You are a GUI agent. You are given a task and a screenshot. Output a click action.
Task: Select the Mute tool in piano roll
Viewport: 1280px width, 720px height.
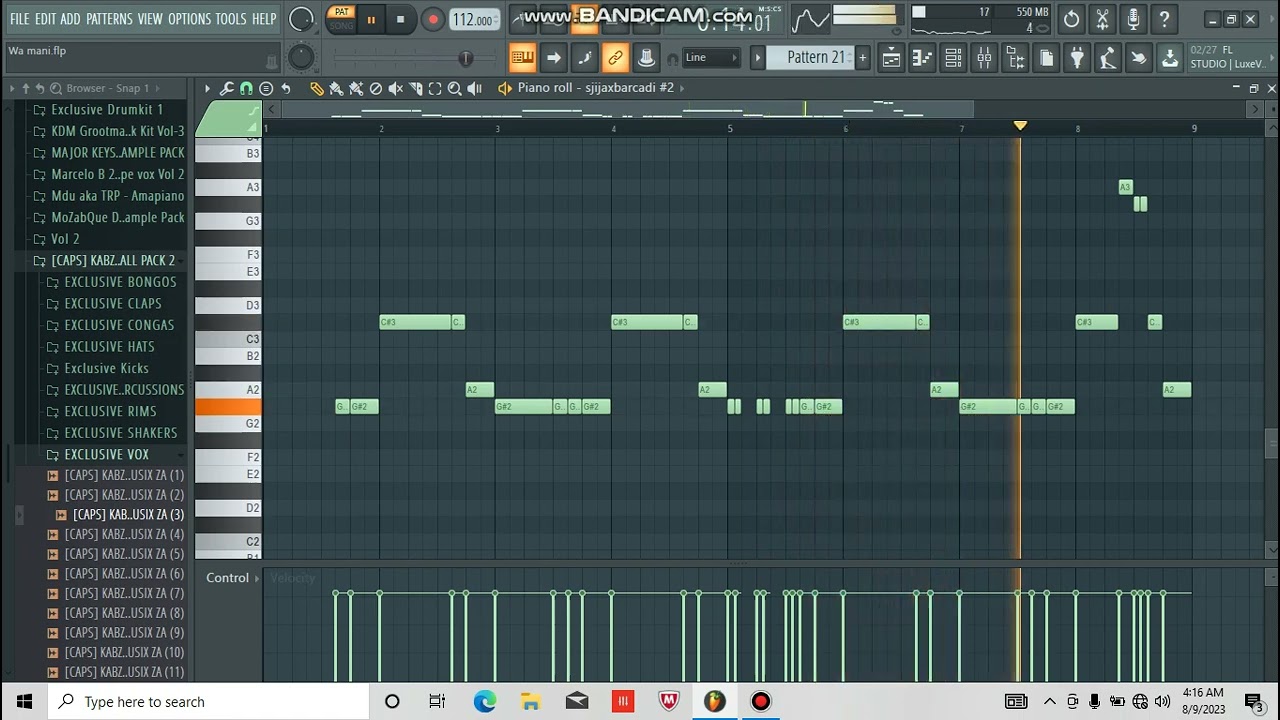[x=396, y=89]
